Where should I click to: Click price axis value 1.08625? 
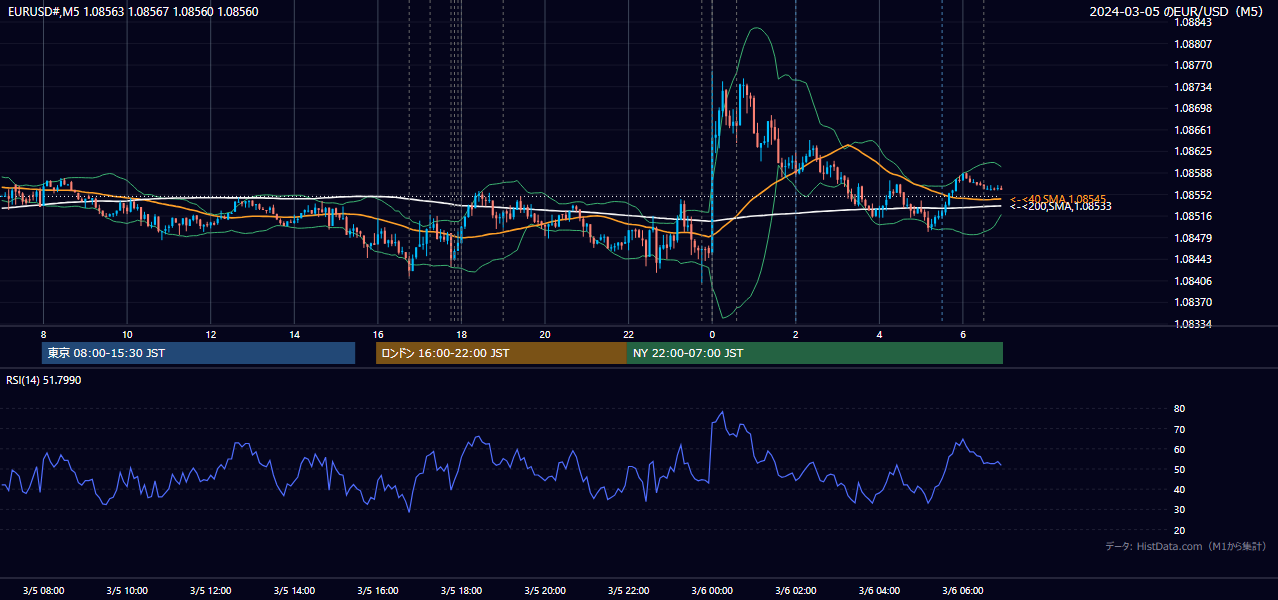[1193, 152]
